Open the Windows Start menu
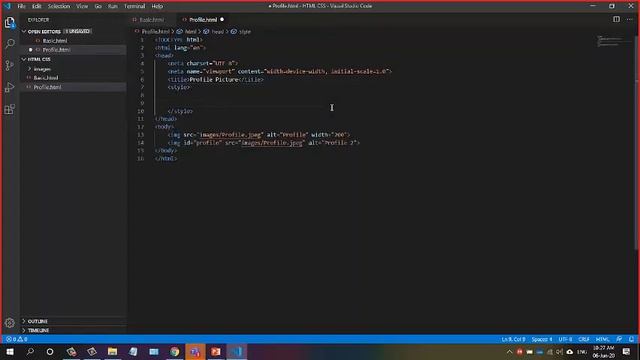 click(9, 351)
